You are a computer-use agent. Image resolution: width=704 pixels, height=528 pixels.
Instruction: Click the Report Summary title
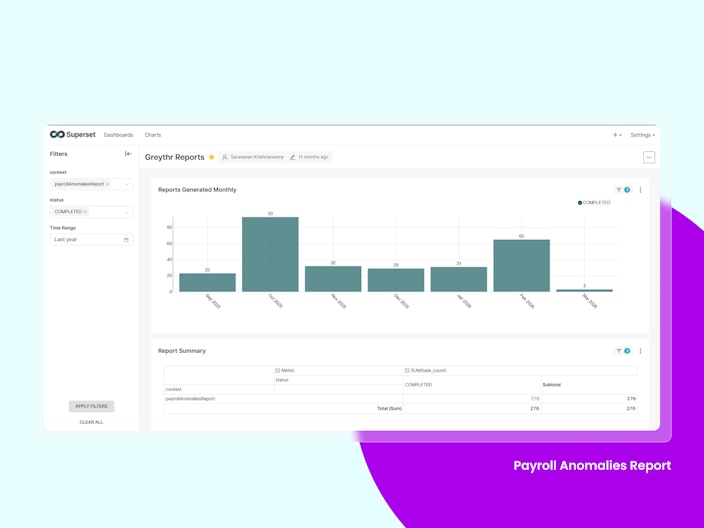182,351
